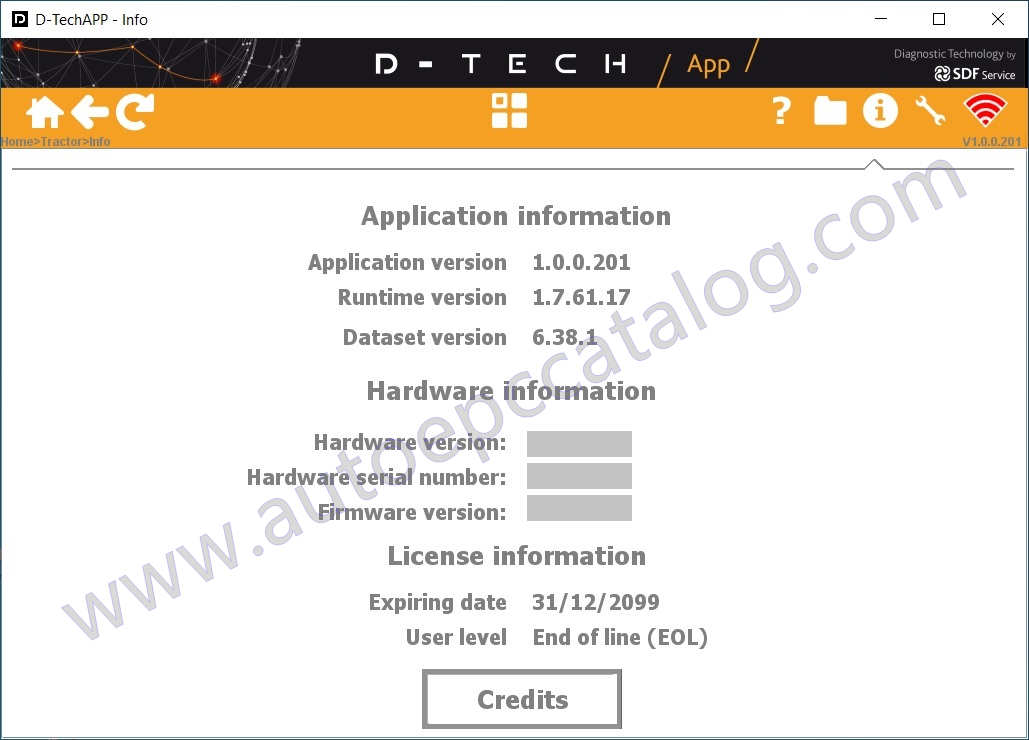Open the four-square grid menu icon
The width and height of the screenshot is (1029, 740).
pos(509,110)
